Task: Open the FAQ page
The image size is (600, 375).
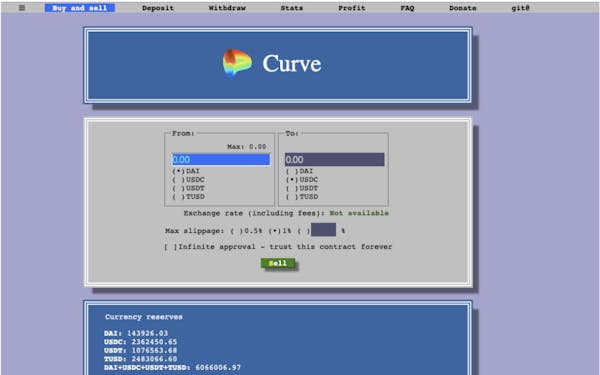Action: tap(408, 8)
